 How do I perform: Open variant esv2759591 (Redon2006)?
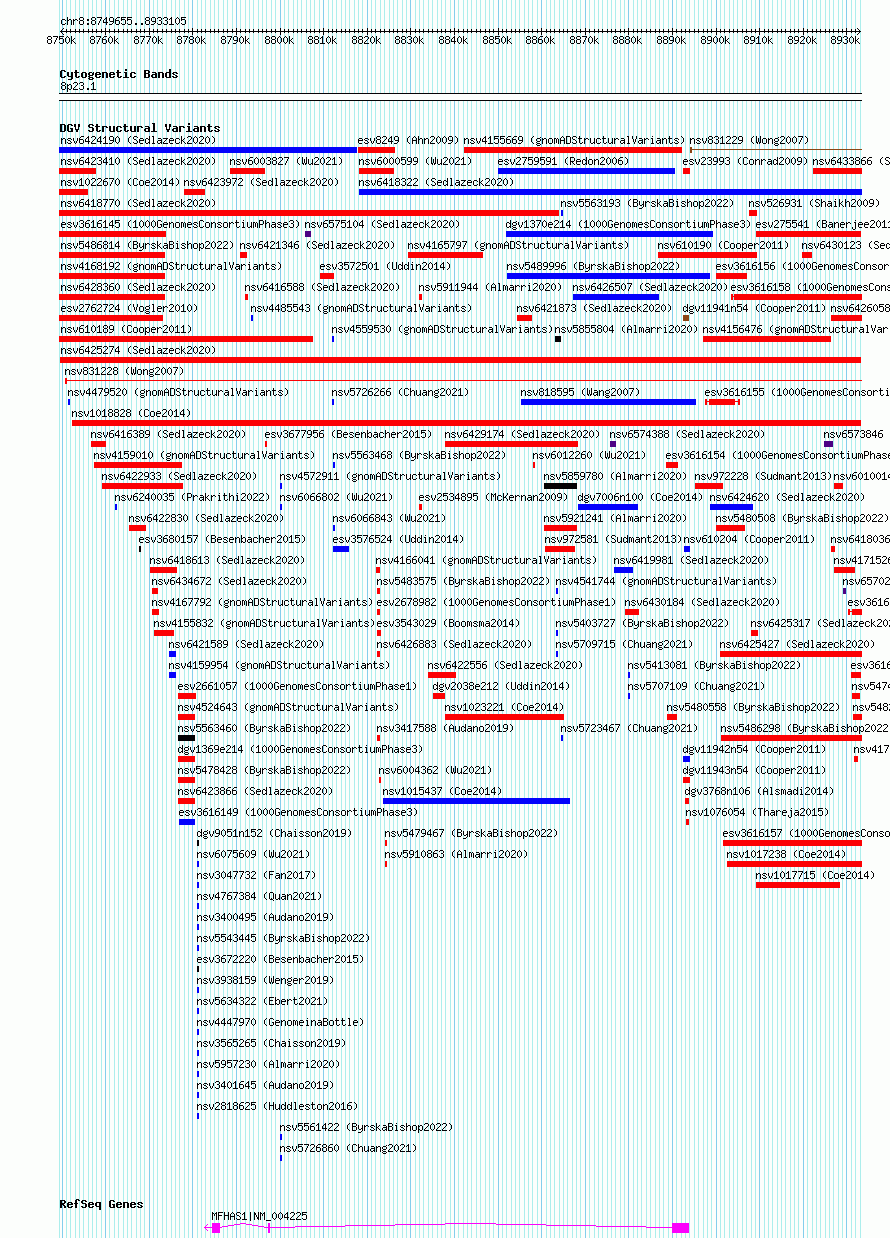point(564,161)
